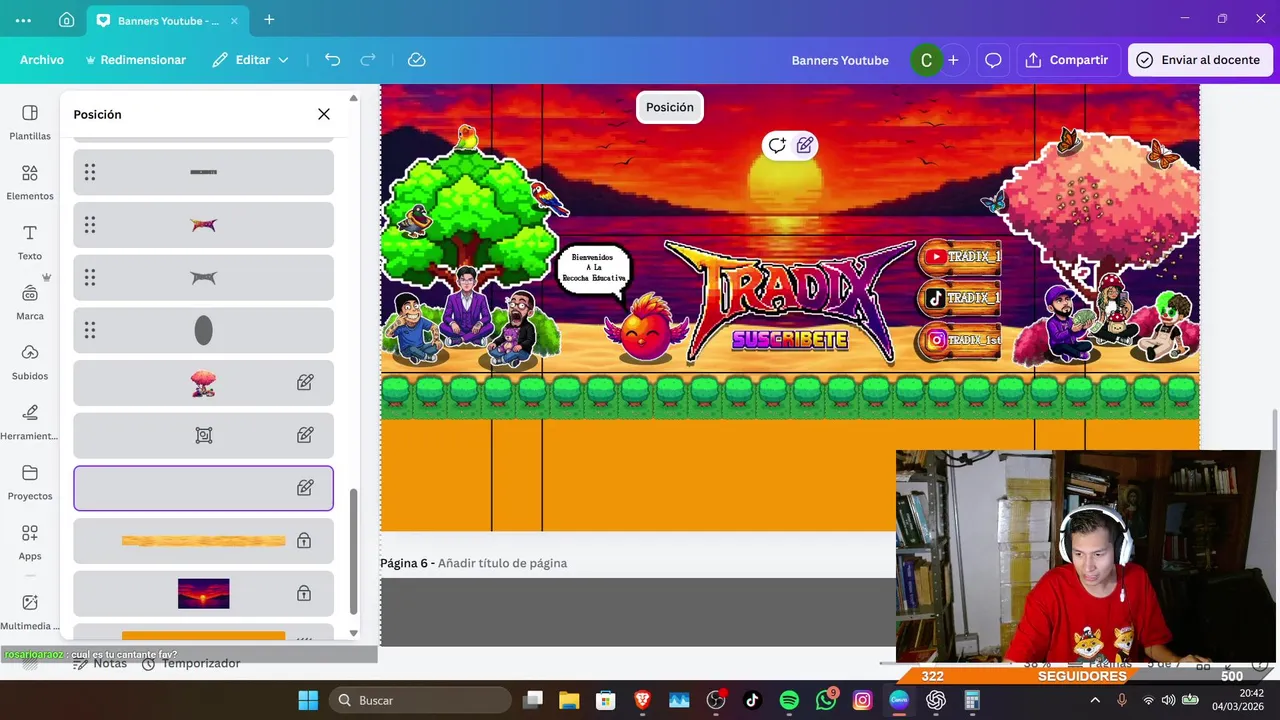Open the Marca brand panel

(x=30, y=302)
